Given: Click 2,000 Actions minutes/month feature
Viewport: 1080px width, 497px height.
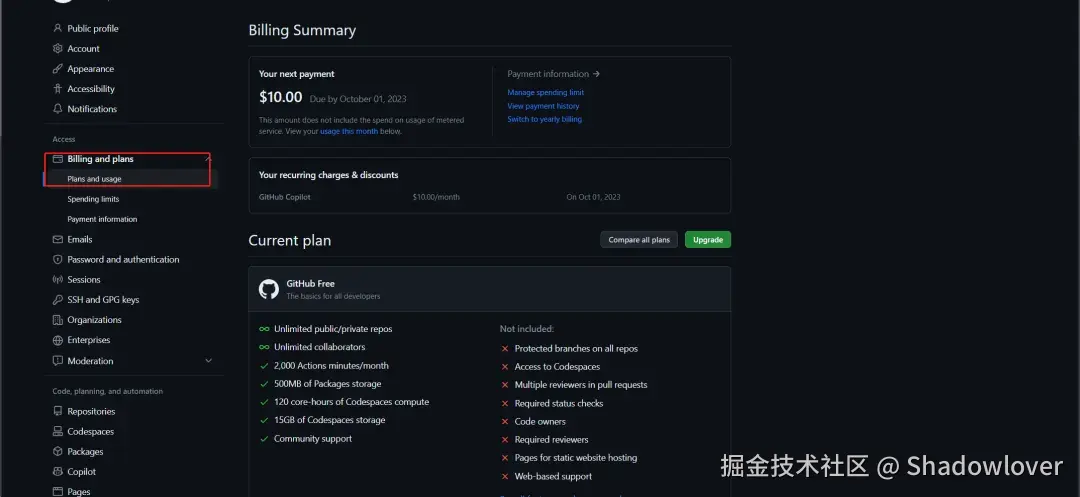Looking at the screenshot, I should coord(331,366).
